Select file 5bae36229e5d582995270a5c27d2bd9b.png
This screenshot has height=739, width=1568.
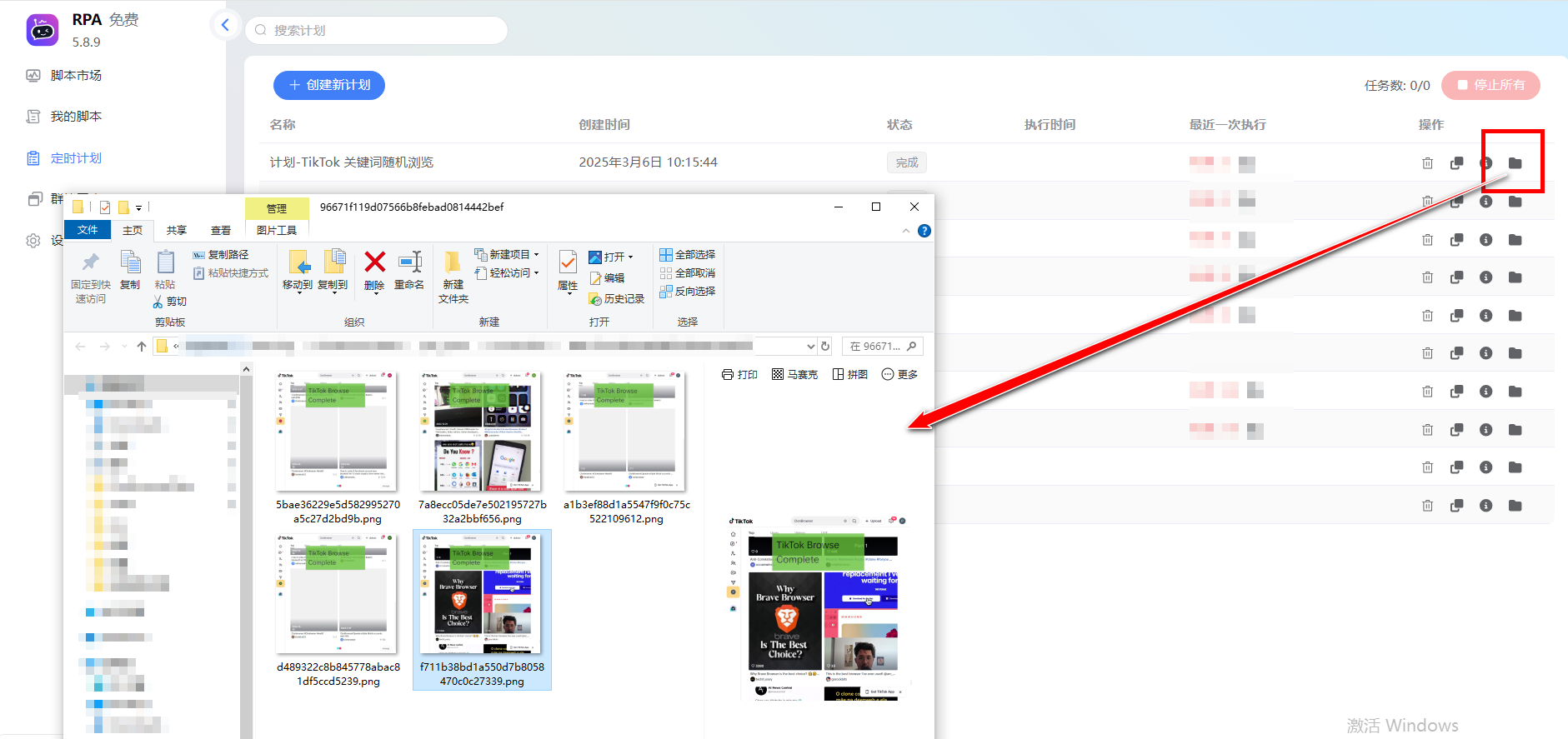[x=338, y=448]
